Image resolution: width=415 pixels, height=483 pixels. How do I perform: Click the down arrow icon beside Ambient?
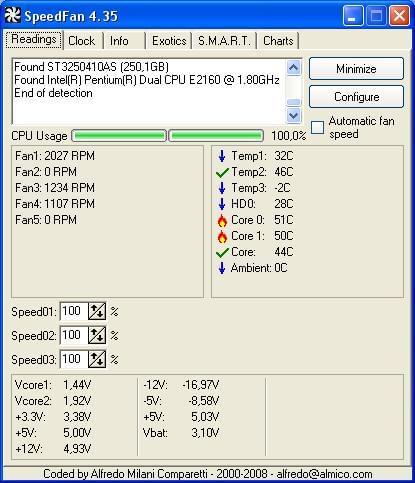(x=222, y=268)
